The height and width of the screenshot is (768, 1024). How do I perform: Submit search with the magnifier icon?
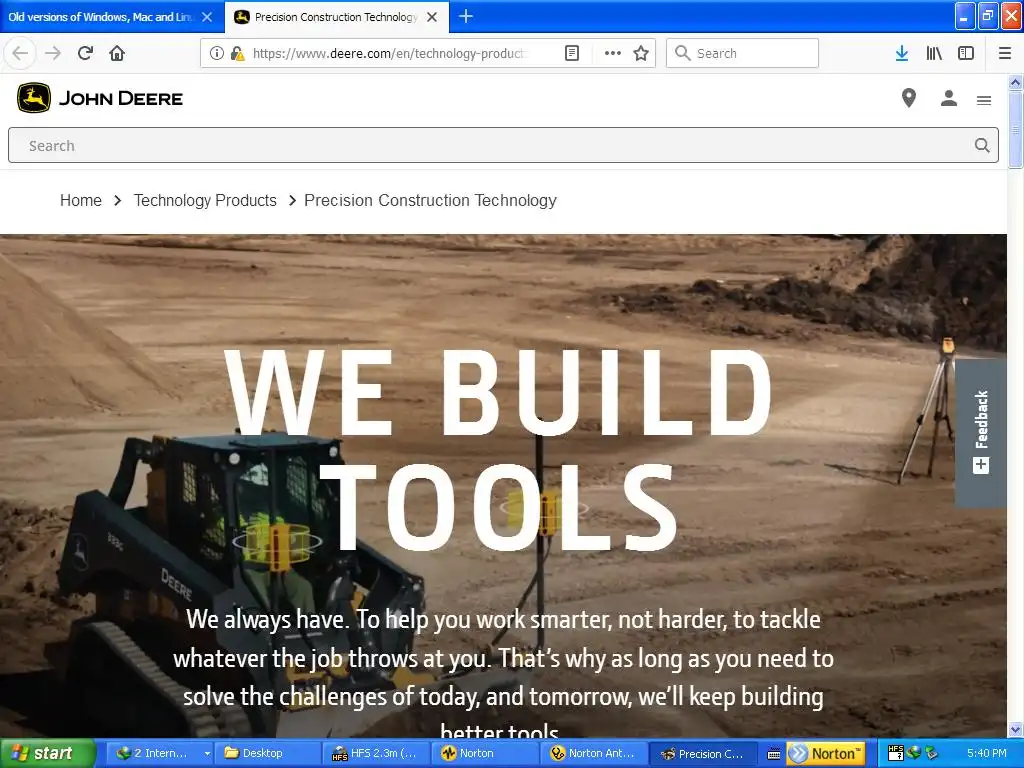pos(982,145)
